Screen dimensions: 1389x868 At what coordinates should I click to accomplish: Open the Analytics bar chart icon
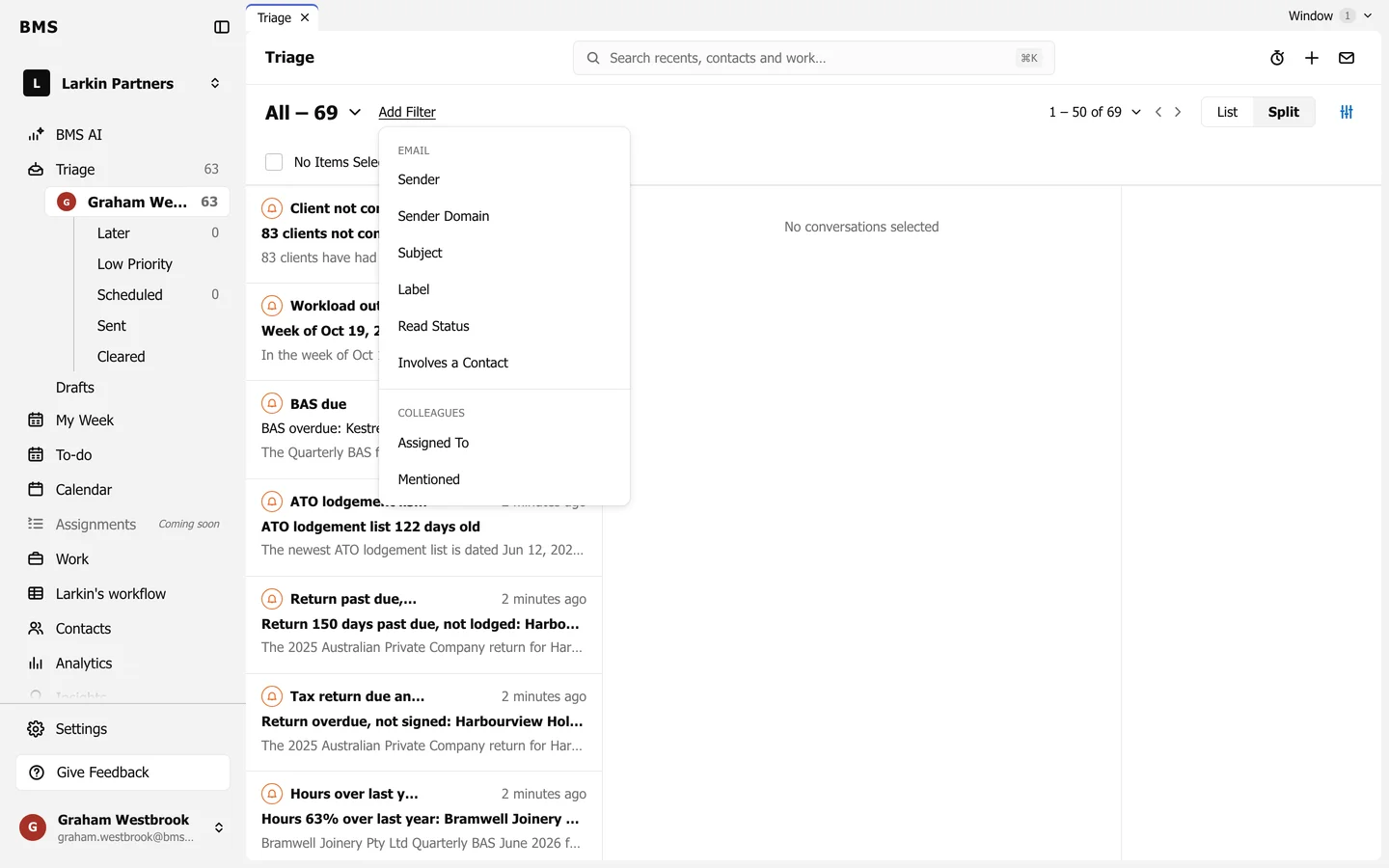[36, 664]
